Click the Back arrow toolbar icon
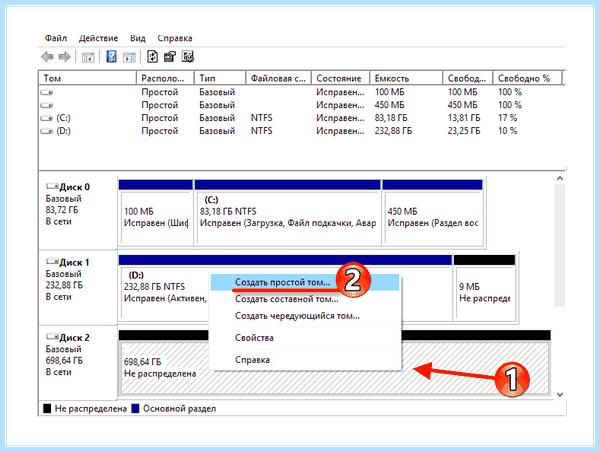This screenshot has width=600, height=452. coord(47,57)
